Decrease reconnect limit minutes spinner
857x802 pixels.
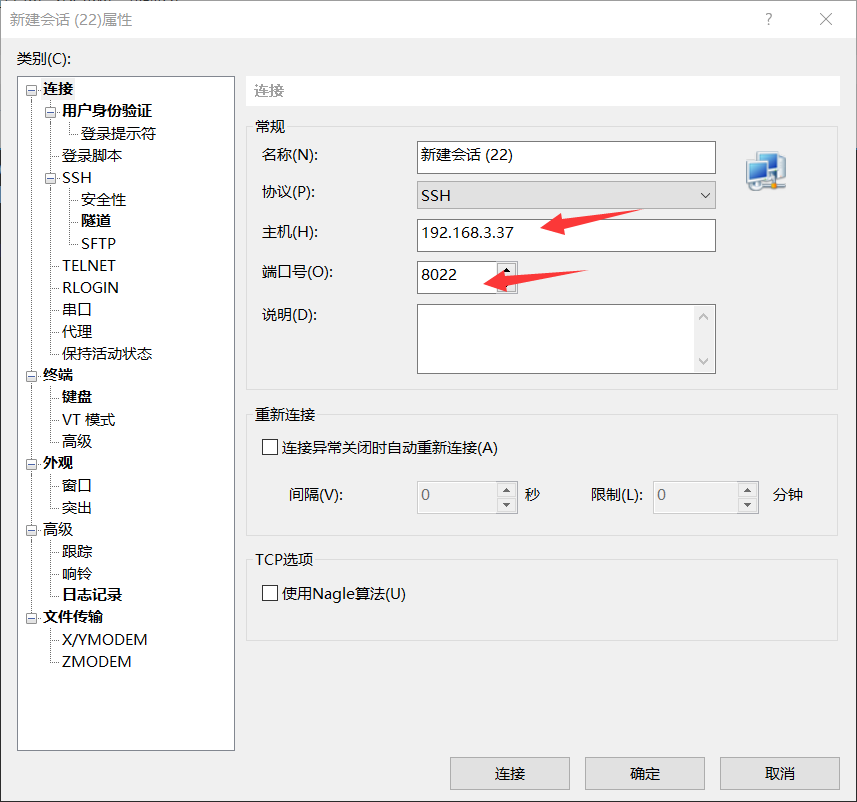(x=747, y=505)
